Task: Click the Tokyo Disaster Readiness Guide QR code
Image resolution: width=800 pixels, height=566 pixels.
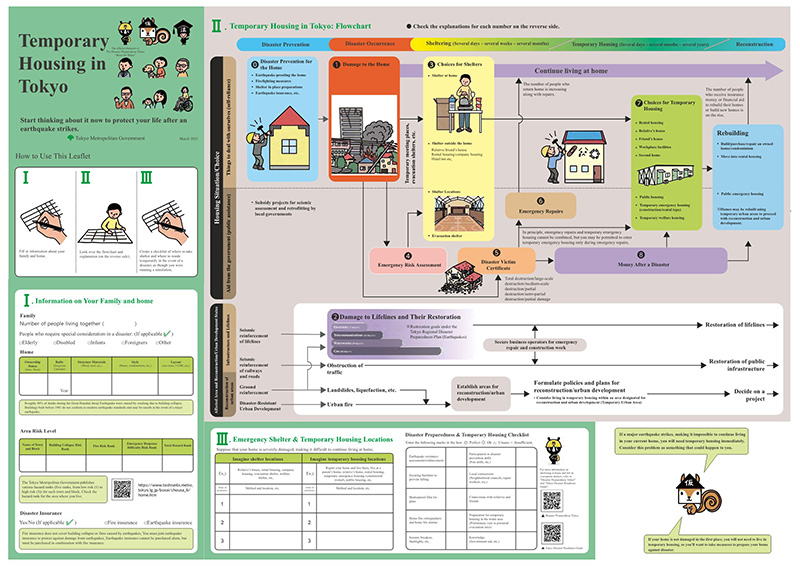Action: 552,534
